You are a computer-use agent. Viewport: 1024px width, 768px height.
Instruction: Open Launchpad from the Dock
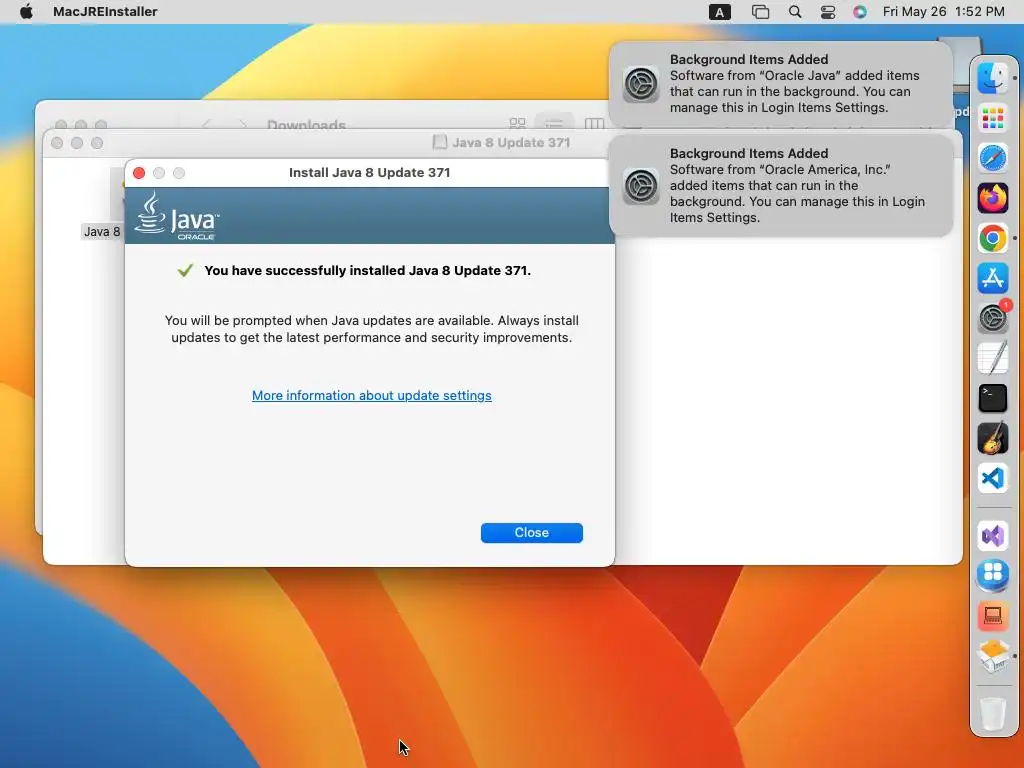993,118
